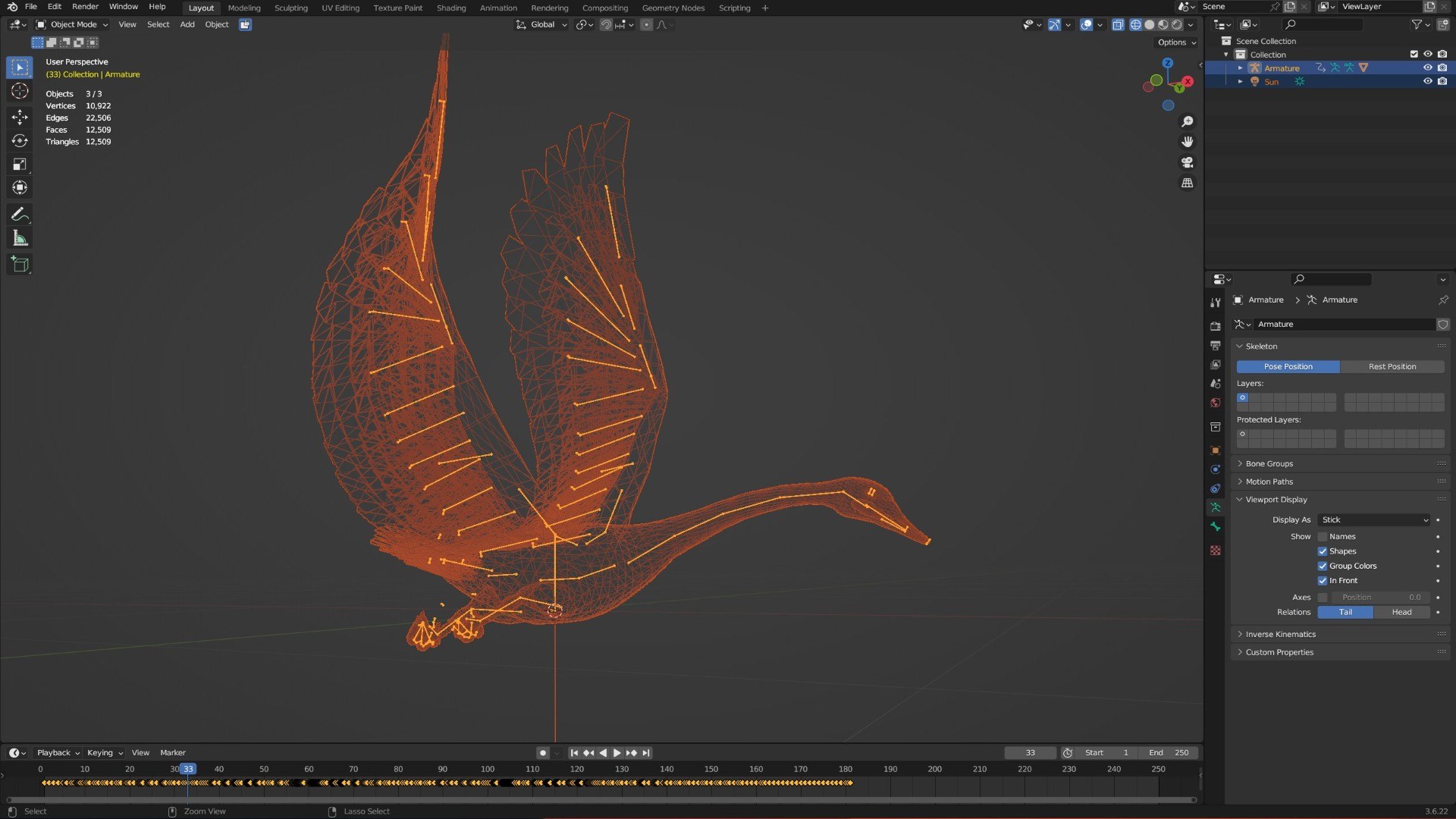Viewport: 1456px width, 819px height.
Task: Disable the In Front checkbox
Action: pos(1323,581)
